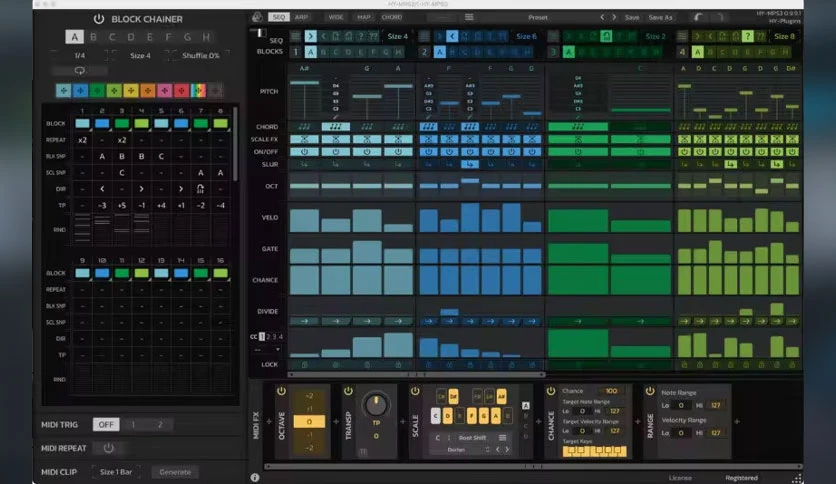This screenshot has width=836, height=484.
Task: Select CC lane 1
Action: click(262, 336)
